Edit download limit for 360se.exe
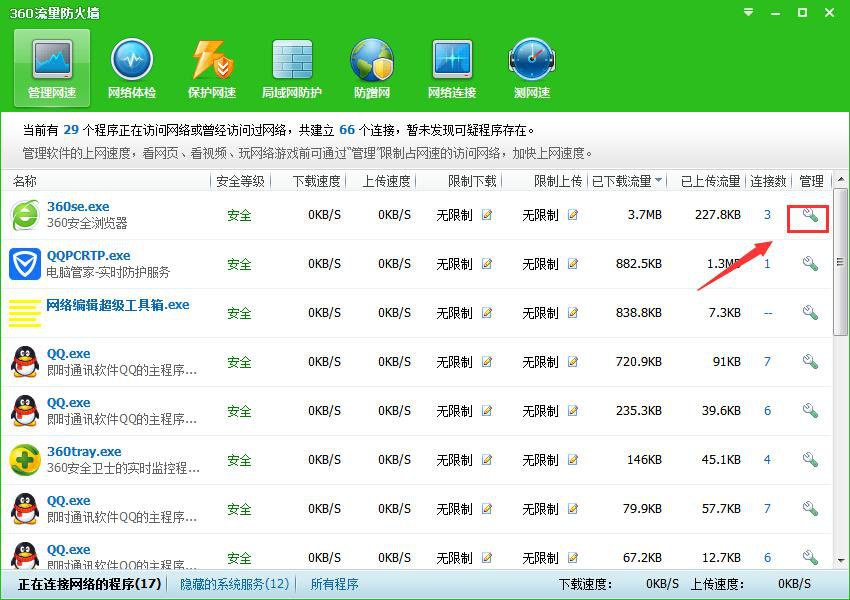850x600 pixels. [487, 215]
